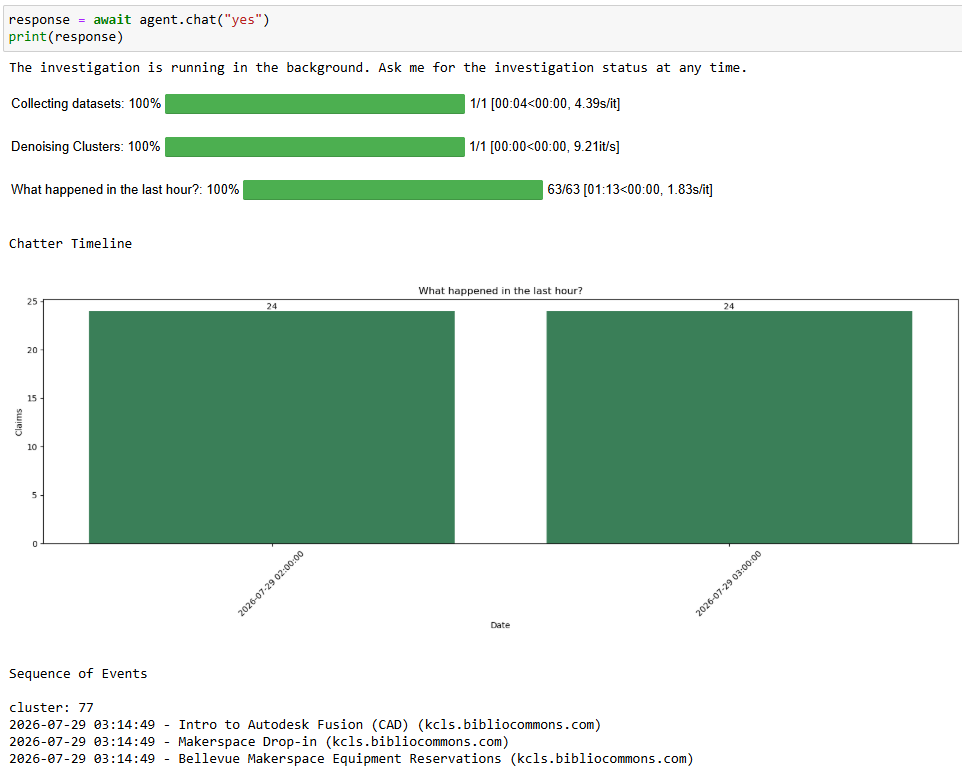This screenshot has height=767, width=962.
Task: Click the '24' value label above the 02:00 bar
Action: [x=272, y=306]
